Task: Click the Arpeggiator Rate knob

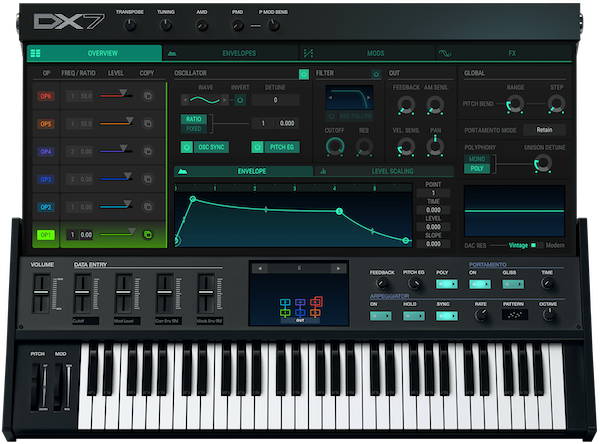Action: 481,316
